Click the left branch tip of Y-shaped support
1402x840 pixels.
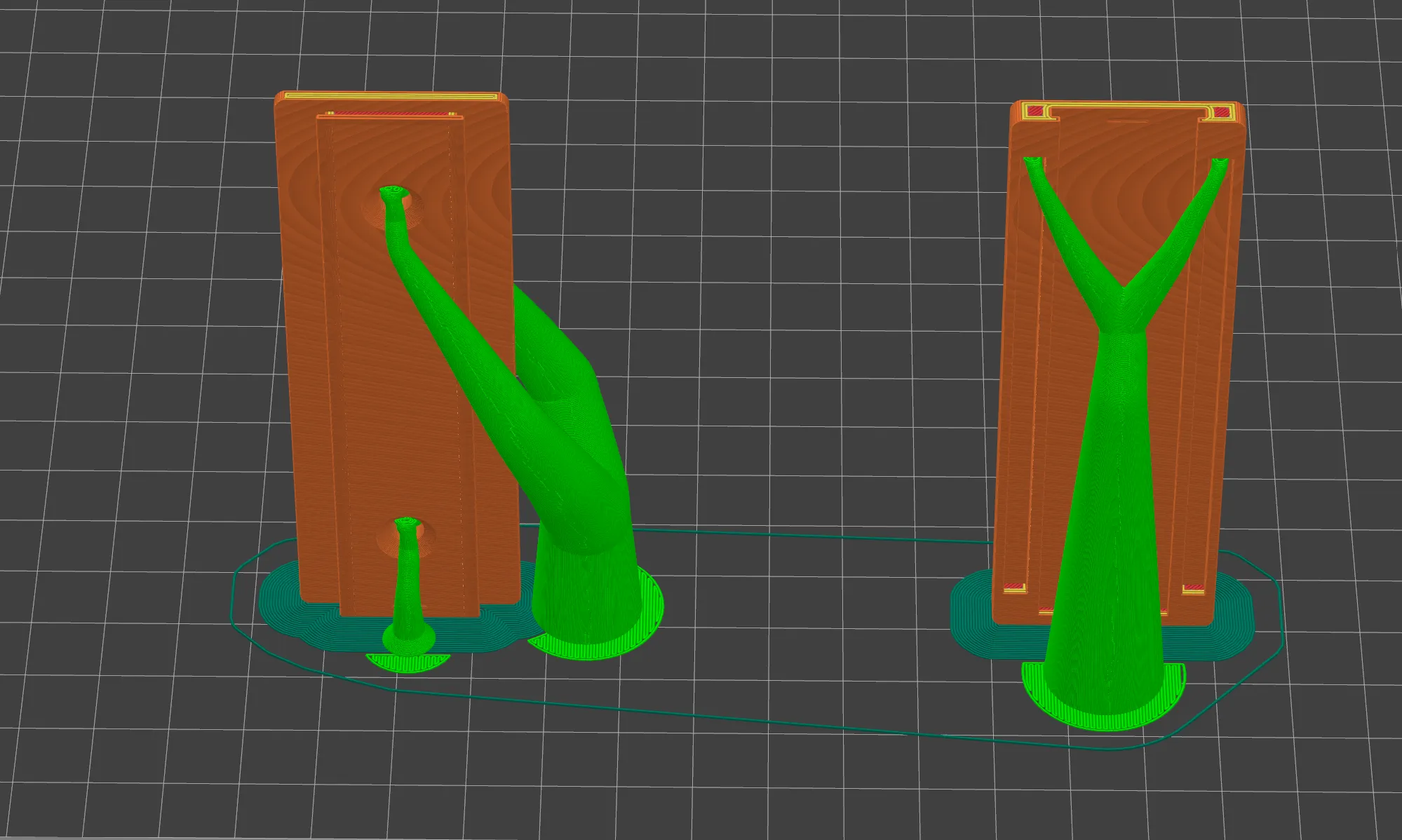(1032, 163)
